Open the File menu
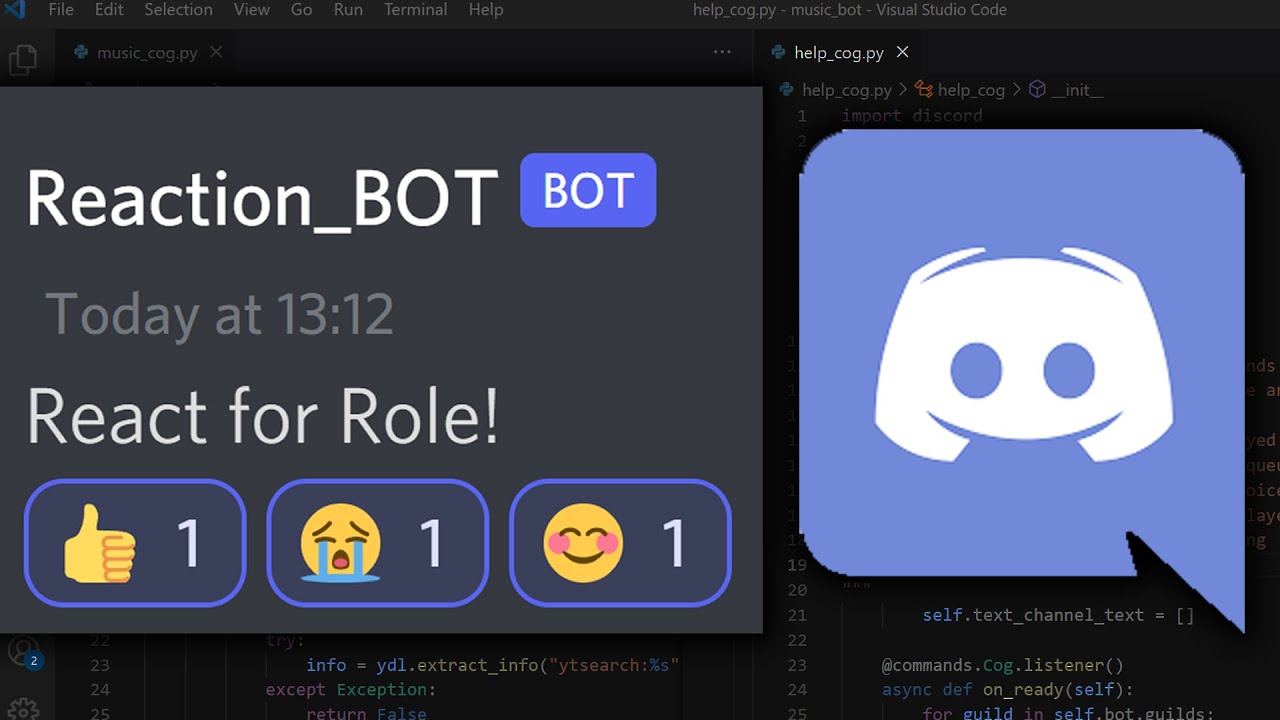Image resolution: width=1280 pixels, height=720 pixels. [61, 10]
